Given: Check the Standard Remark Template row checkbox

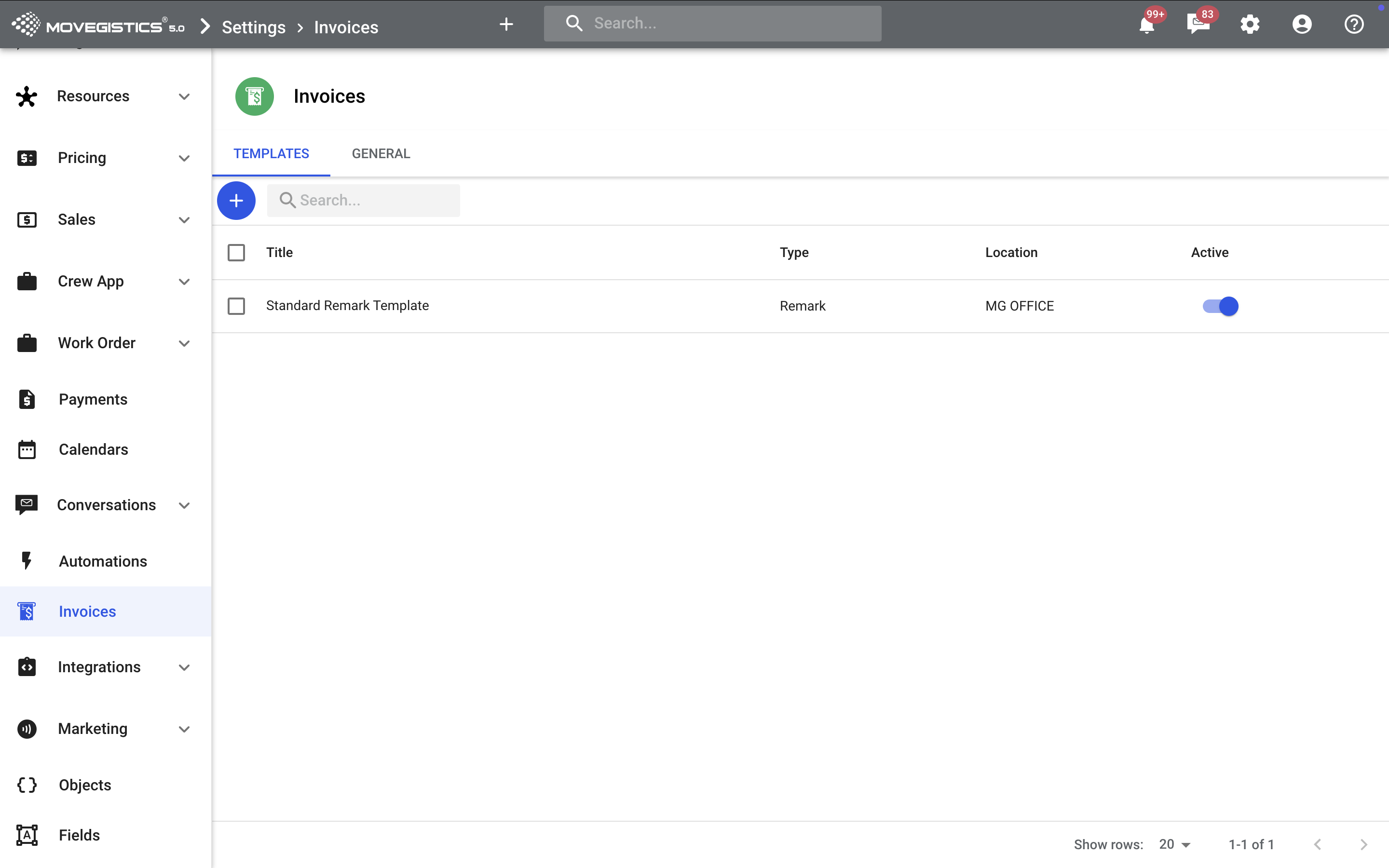Looking at the screenshot, I should click(x=236, y=306).
